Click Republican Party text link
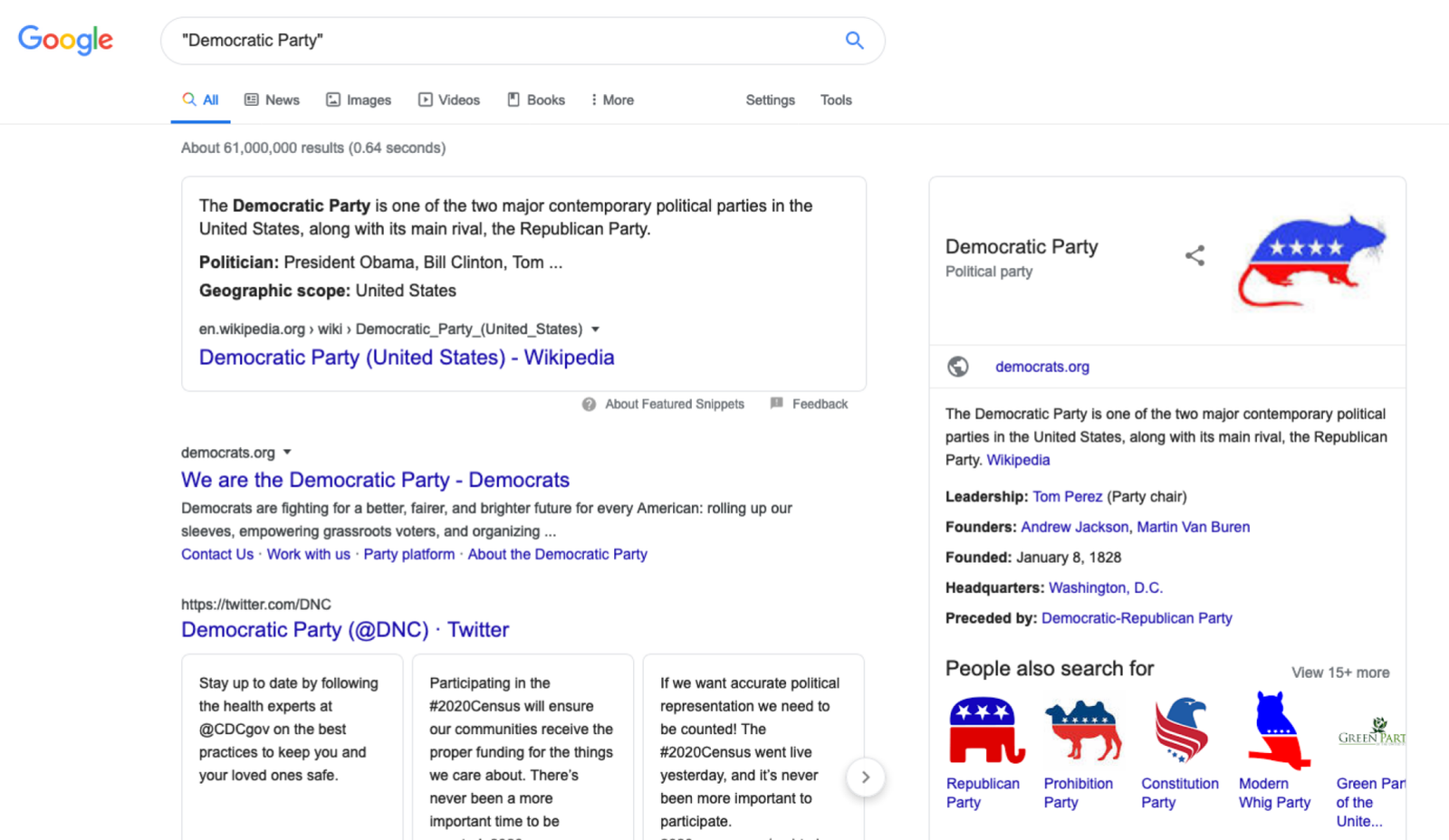This screenshot has height=840, width=1449. 983,793
